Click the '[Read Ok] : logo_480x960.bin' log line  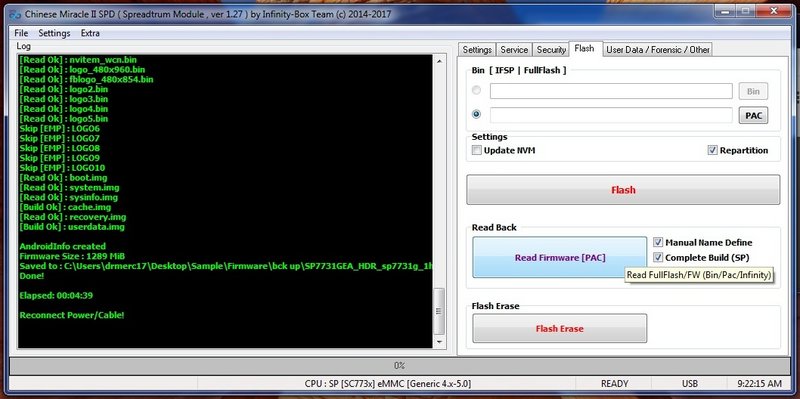coord(82,69)
